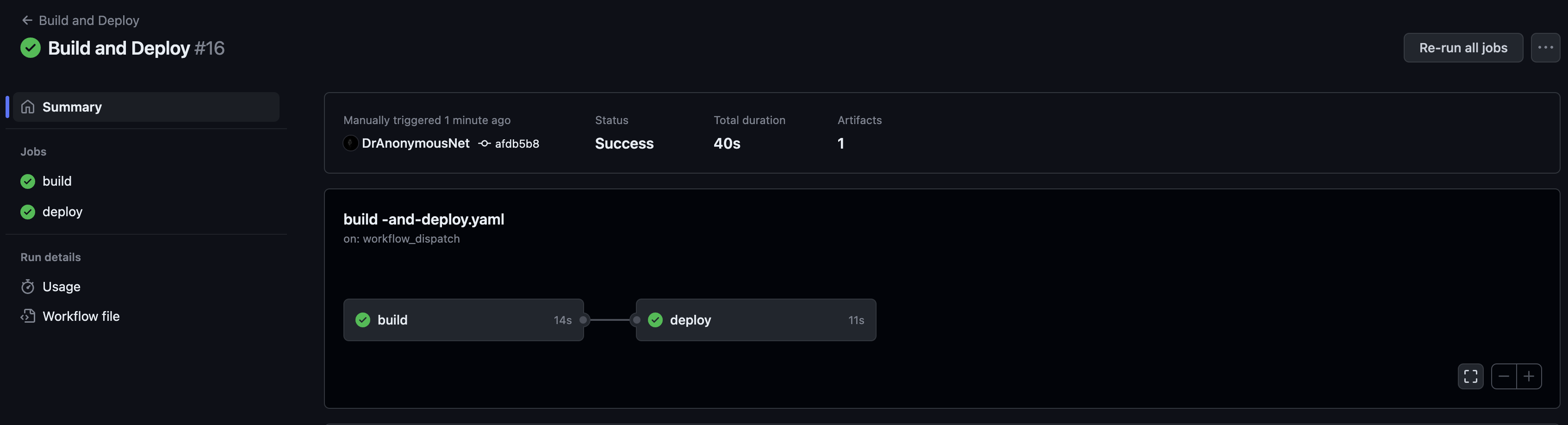Click the Artifacts count number

(840, 143)
